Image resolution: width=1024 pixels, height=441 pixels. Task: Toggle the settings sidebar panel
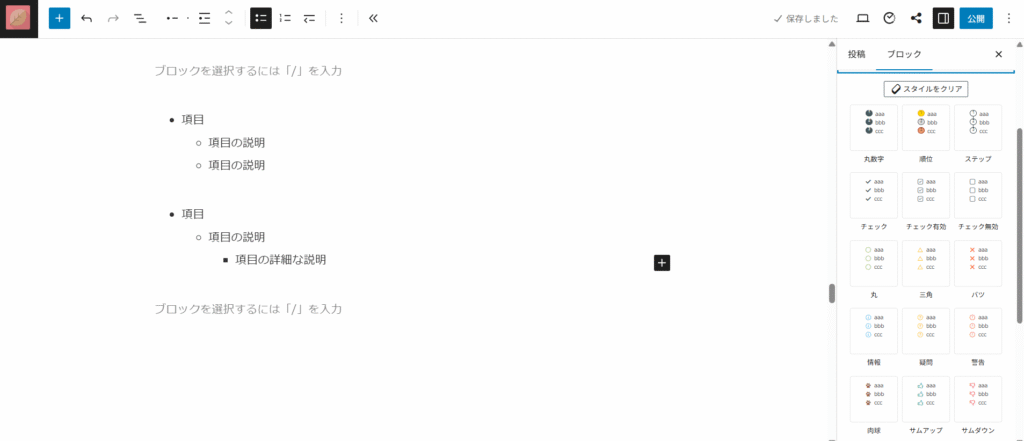coord(942,18)
